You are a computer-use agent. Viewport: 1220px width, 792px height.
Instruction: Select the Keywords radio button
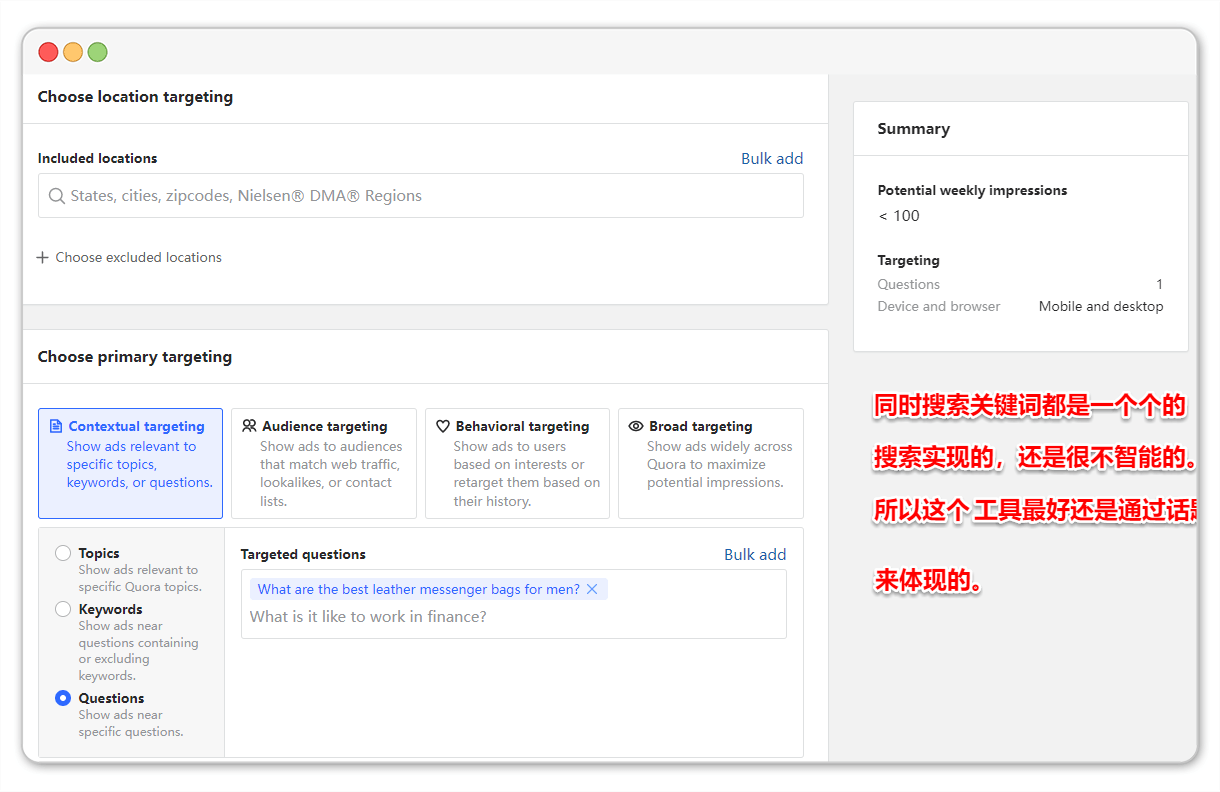63,609
